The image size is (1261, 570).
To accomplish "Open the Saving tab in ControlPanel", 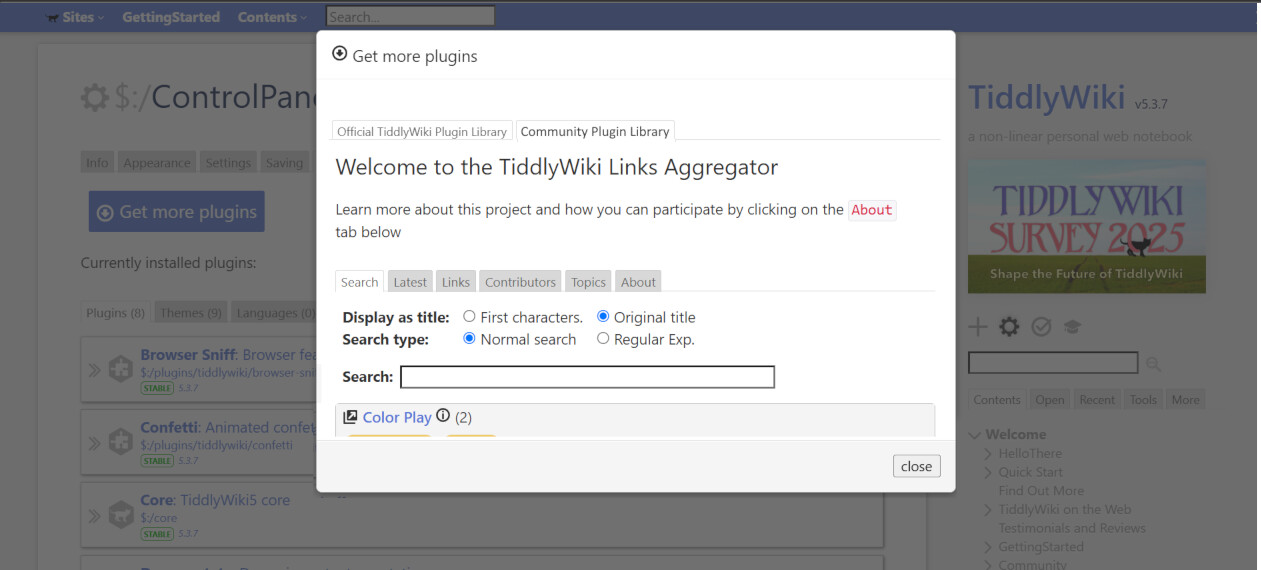I will click(284, 163).
